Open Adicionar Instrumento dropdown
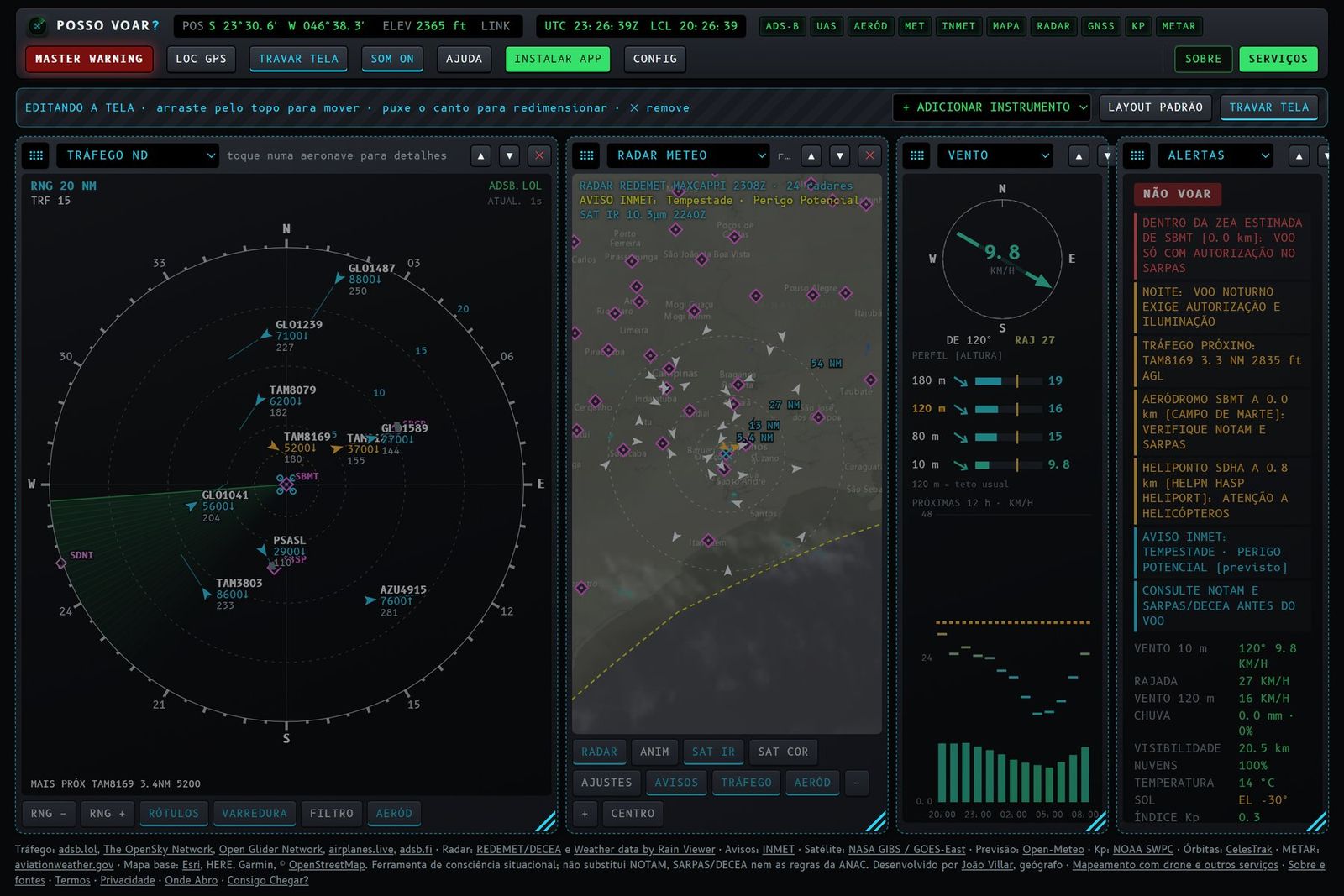 point(992,107)
